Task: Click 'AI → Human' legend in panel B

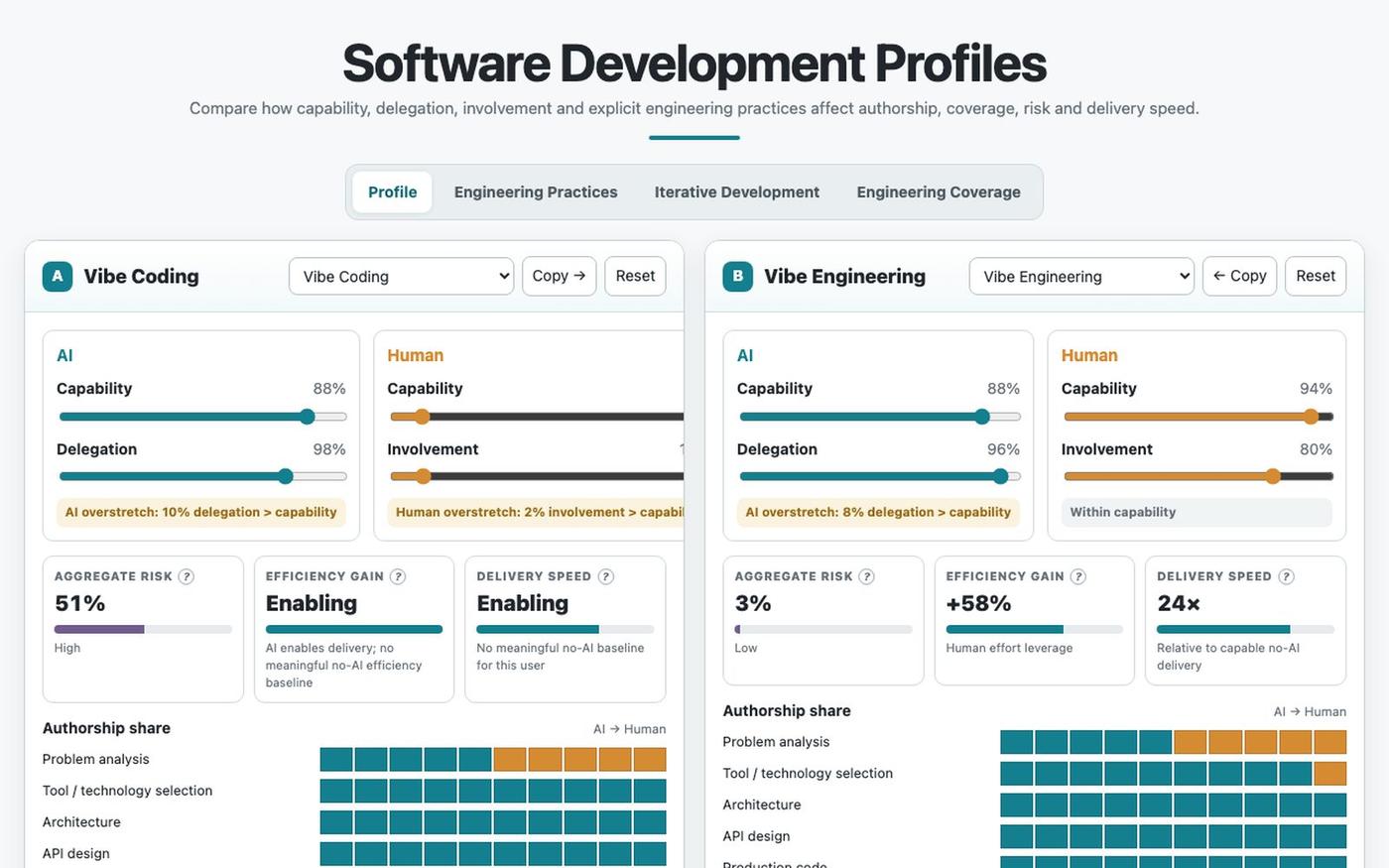Action: pyautogui.click(x=1310, y=711)
